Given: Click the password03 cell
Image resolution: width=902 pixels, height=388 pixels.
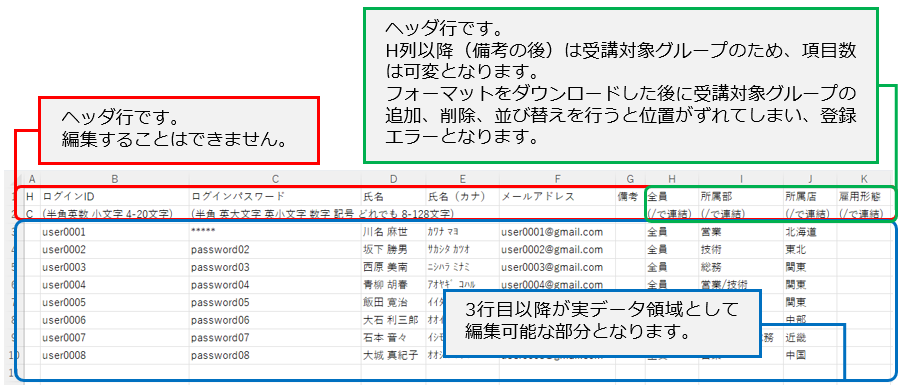Looking at the screenshot, I should pos(275,267).
